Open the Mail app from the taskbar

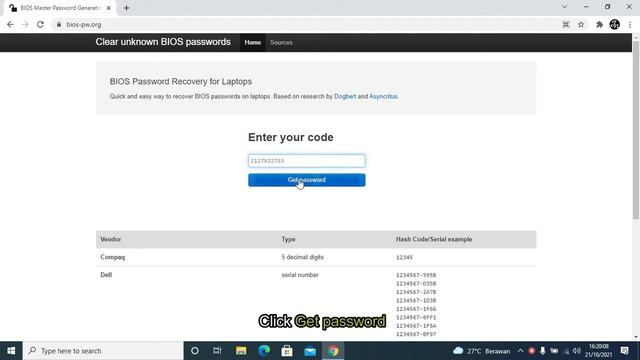[310, 351]
